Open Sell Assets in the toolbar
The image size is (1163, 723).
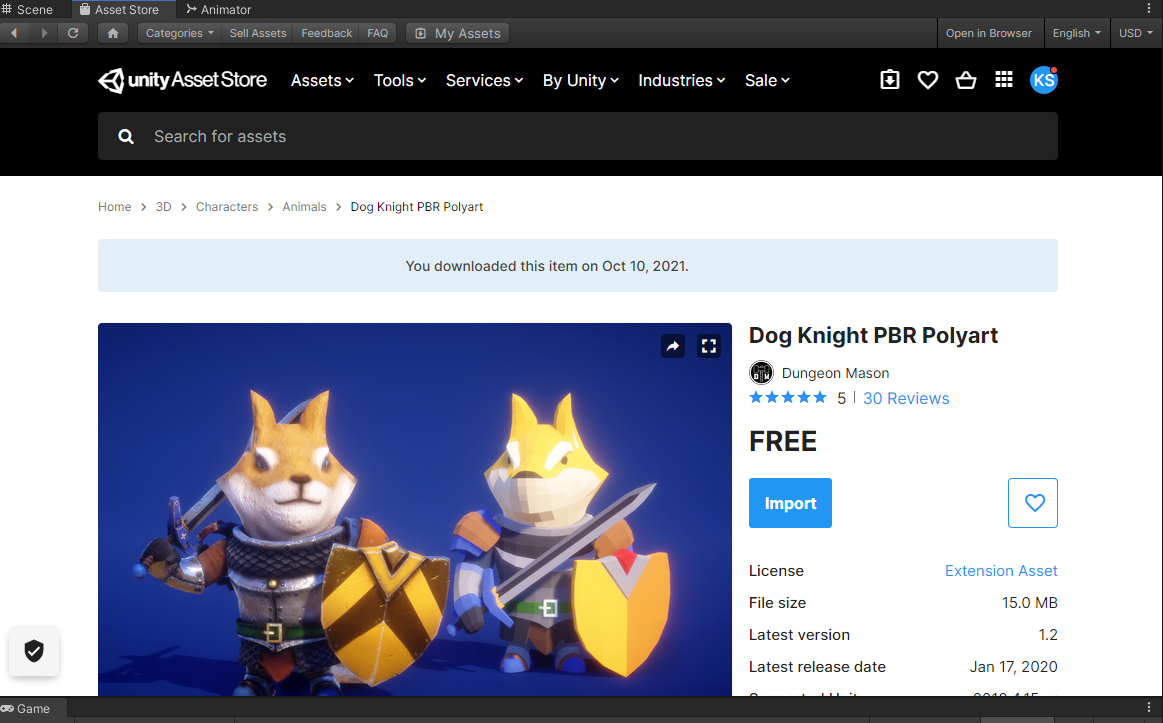click(x=257, y=33)
